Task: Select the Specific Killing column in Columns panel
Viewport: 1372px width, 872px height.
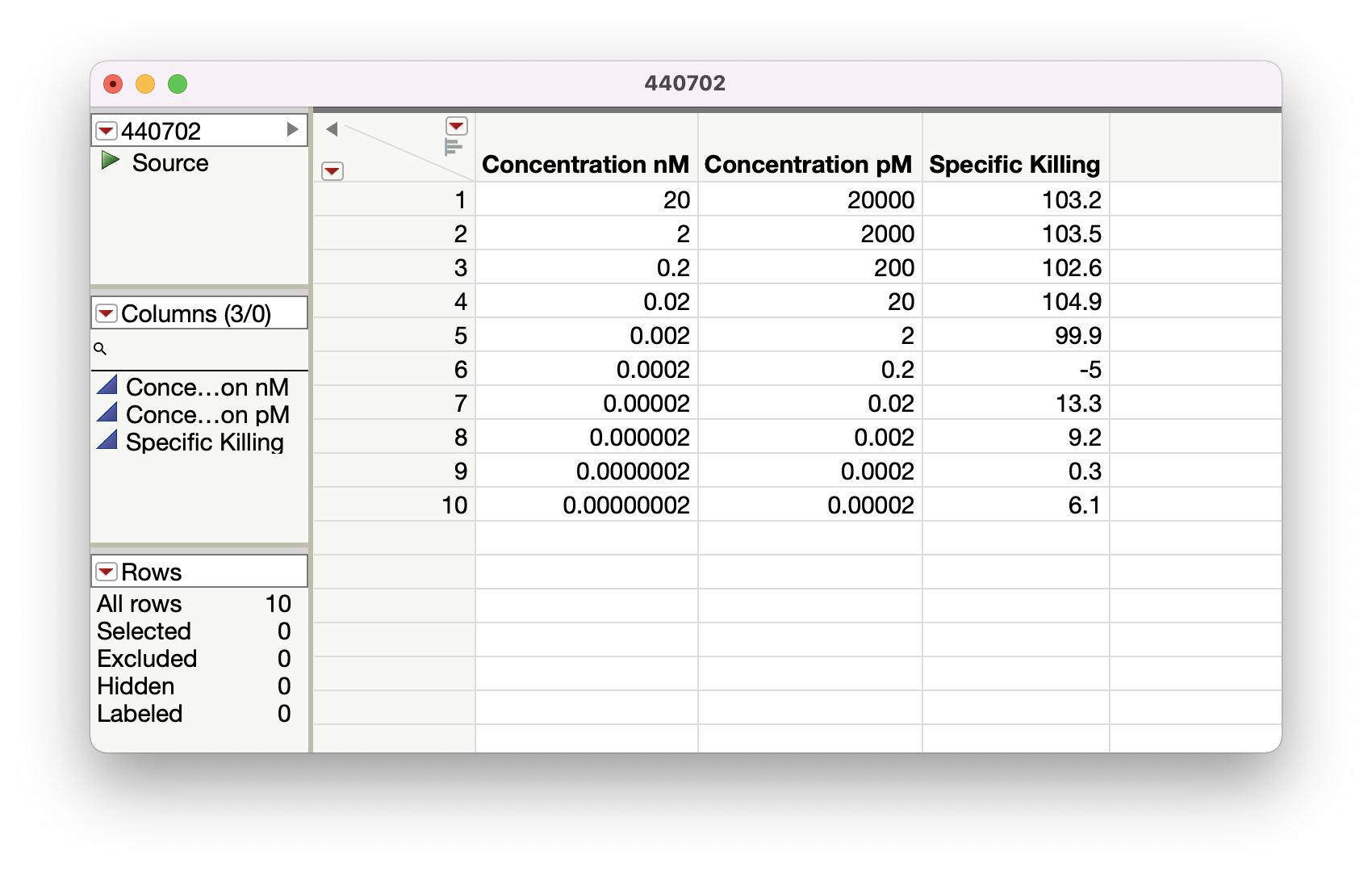Action: pos(204,442)
